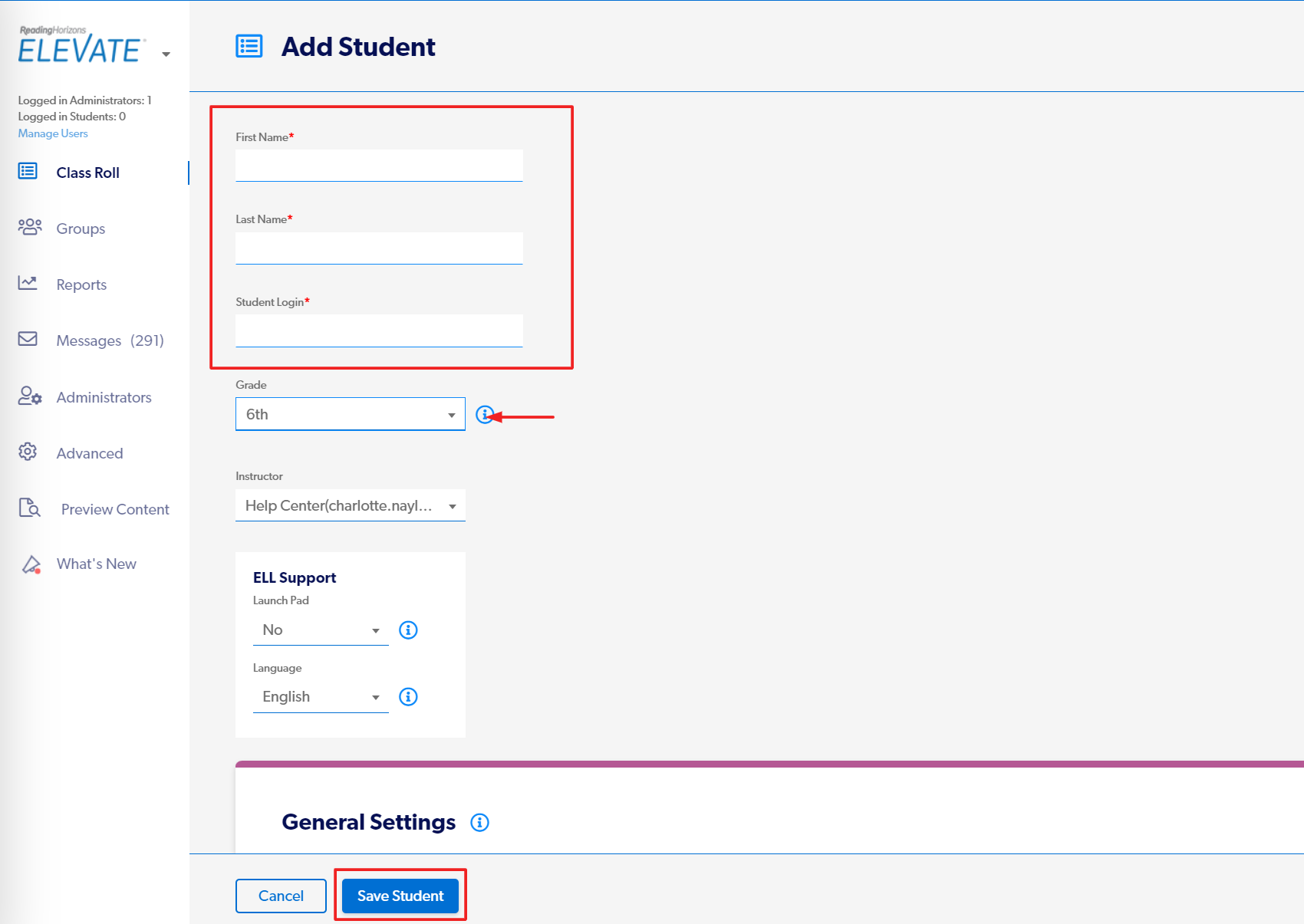Open the Grade dropdown showing 6th
Viewport: 1304px width, 924px height.
[x=350, y=414]
